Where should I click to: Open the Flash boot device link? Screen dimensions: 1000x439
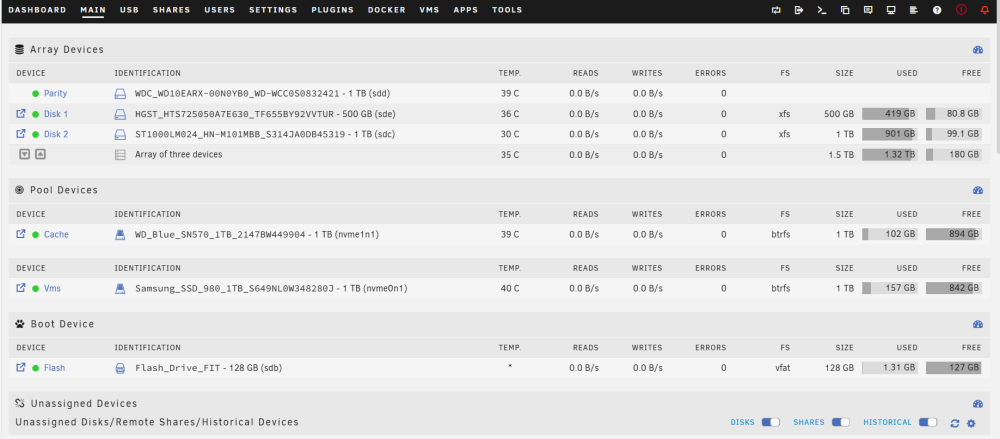pyautogui.click(x=54, y=368)
